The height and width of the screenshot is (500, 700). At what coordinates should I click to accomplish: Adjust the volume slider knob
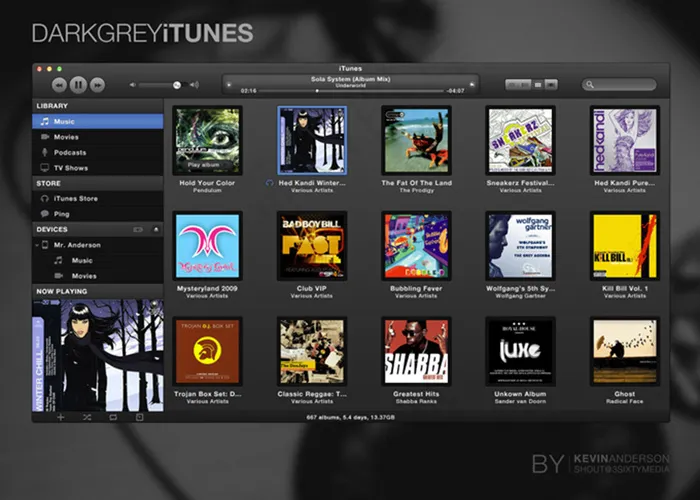click(x=177, y=85)
